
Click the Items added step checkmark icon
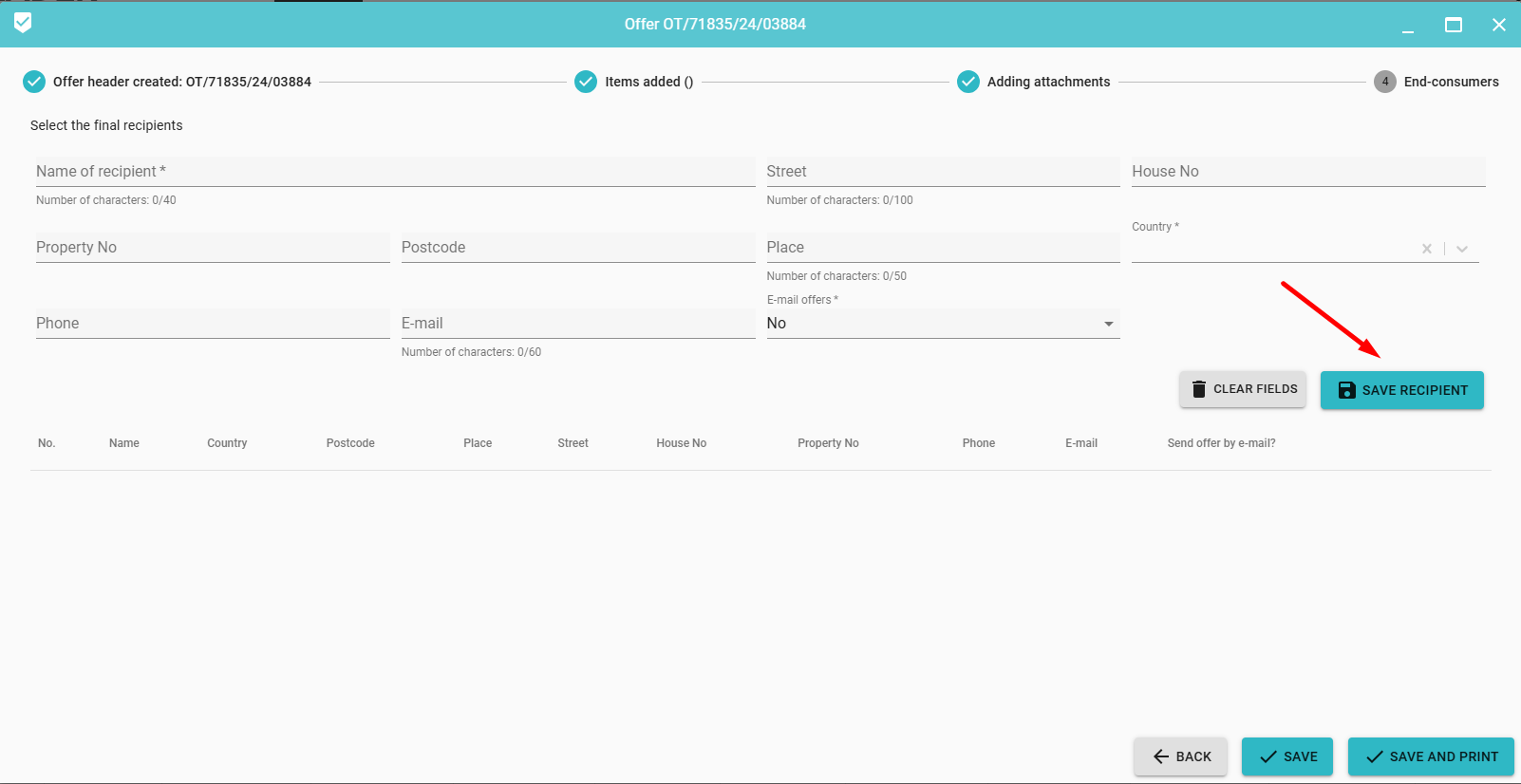click(x=586, y=82)
